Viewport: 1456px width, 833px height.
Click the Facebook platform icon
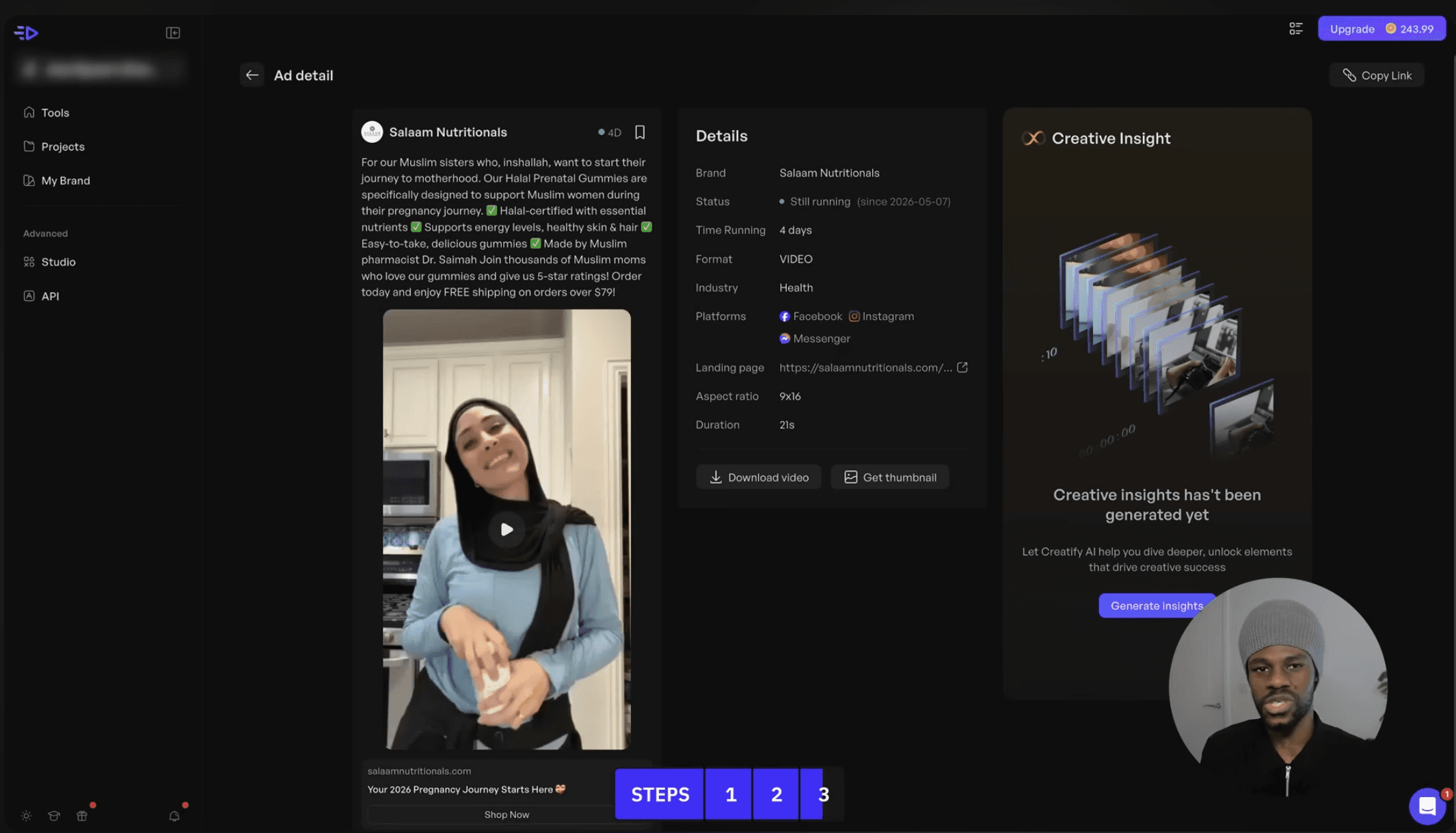coord(785,317)
